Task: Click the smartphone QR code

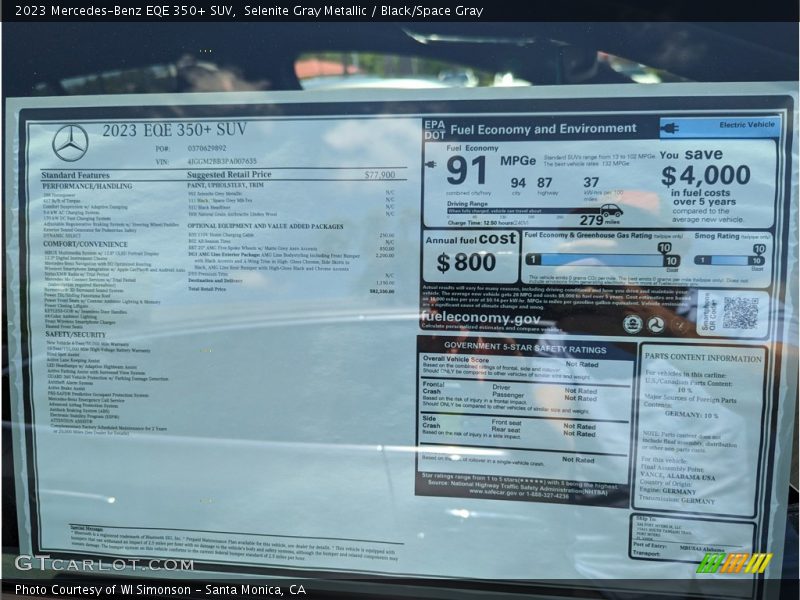Action: (x=741, y=313)
